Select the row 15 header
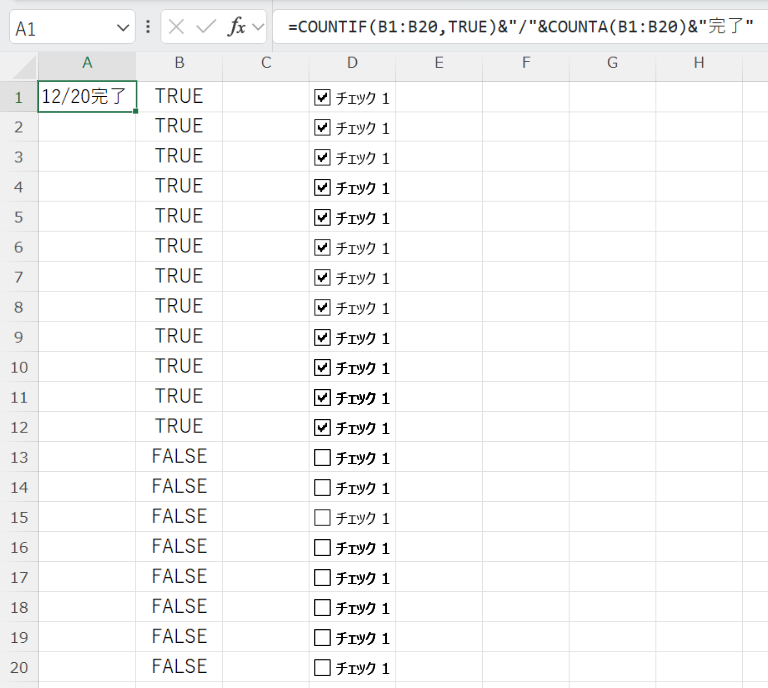768x688 pixels. coord(18,517)
